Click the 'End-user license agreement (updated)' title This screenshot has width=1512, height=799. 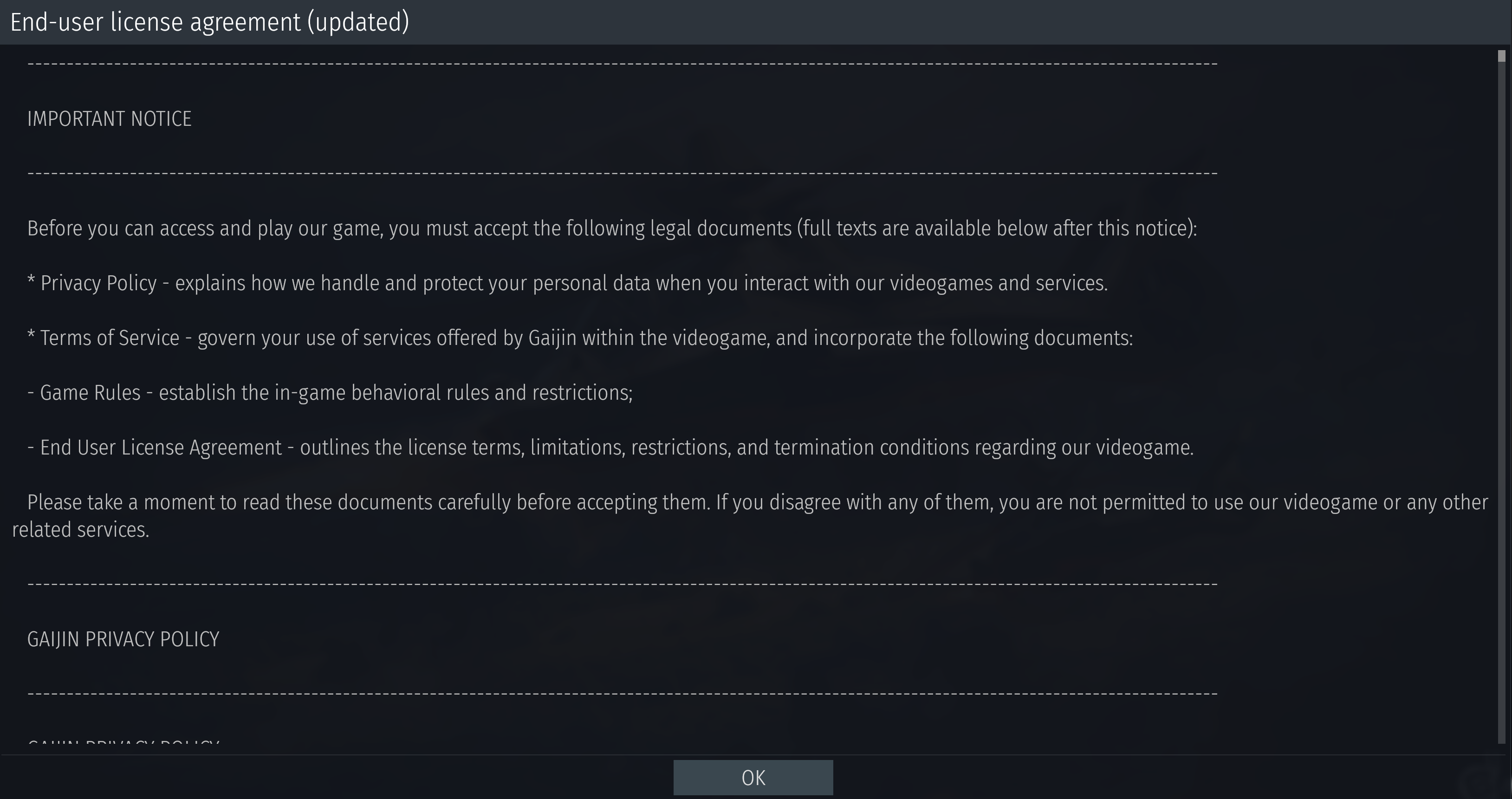coord(209,22)
